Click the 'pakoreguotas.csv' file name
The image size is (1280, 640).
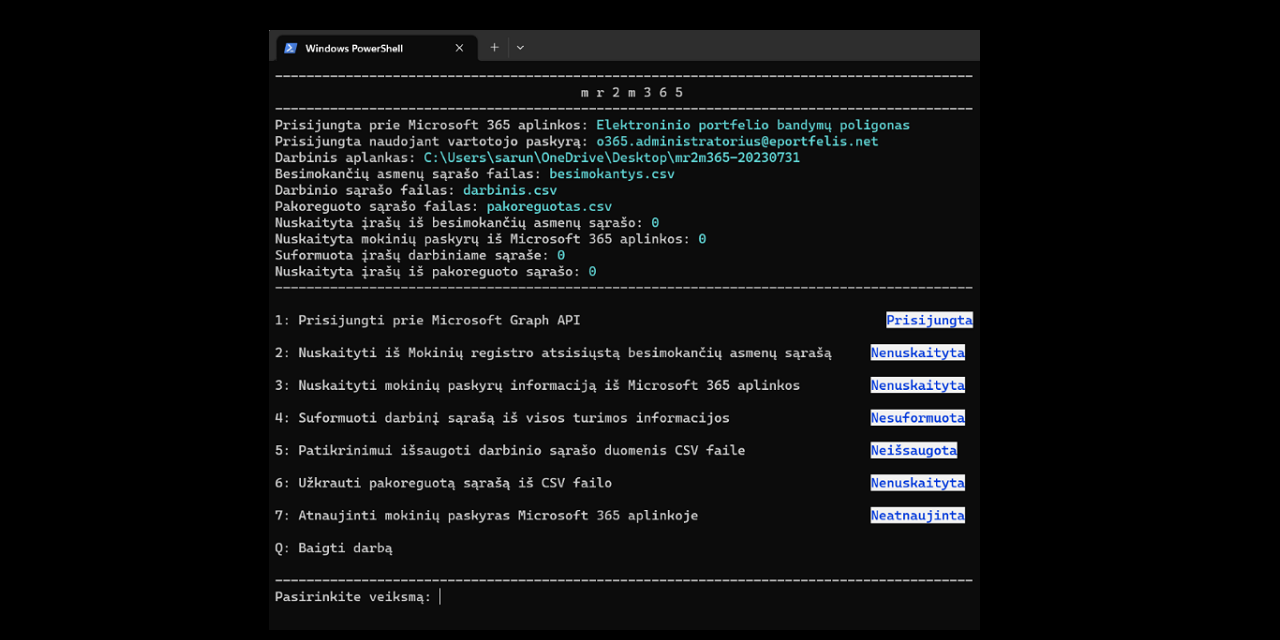point(549,206)
